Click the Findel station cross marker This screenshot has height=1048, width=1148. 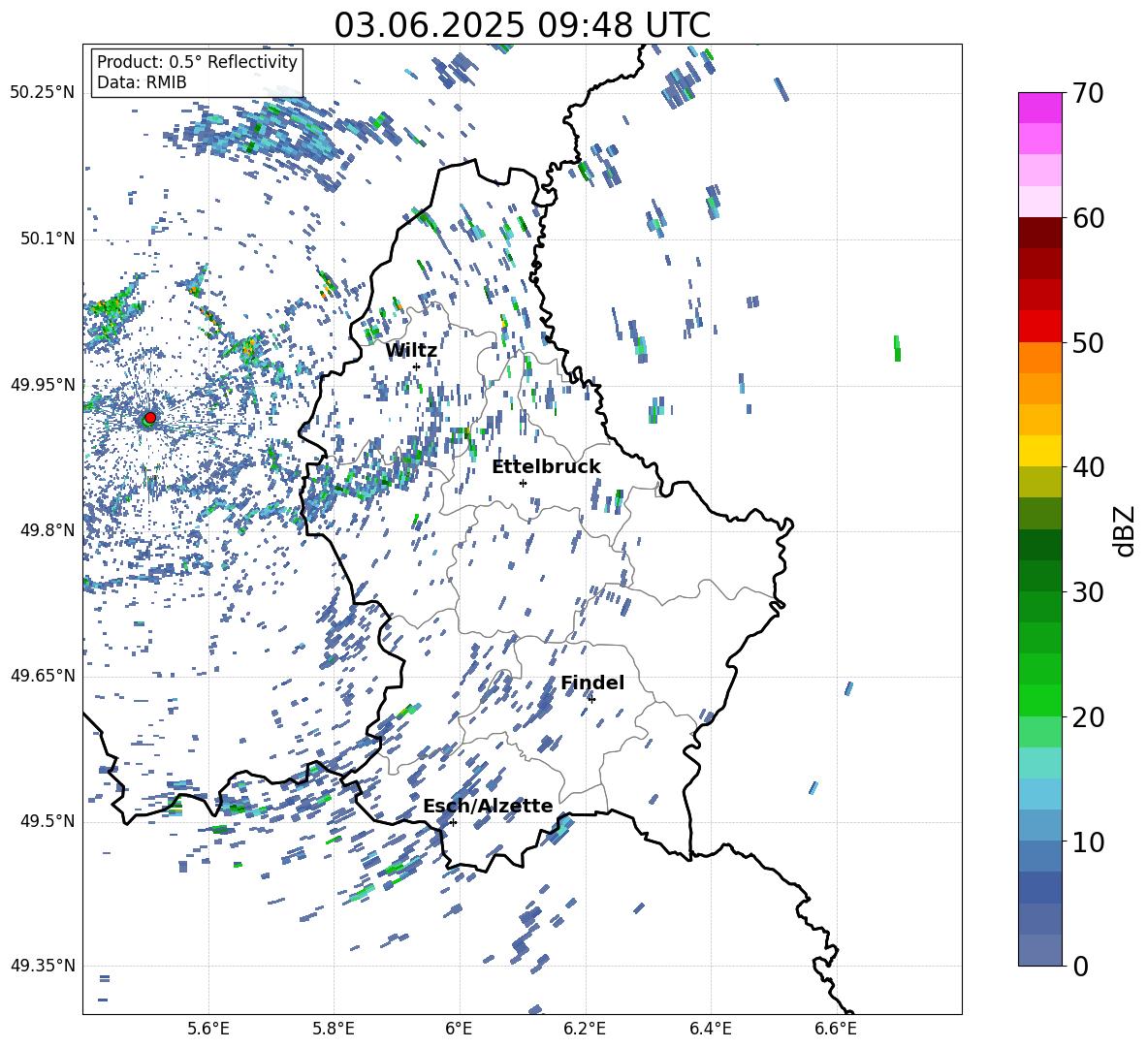point(591,699)
